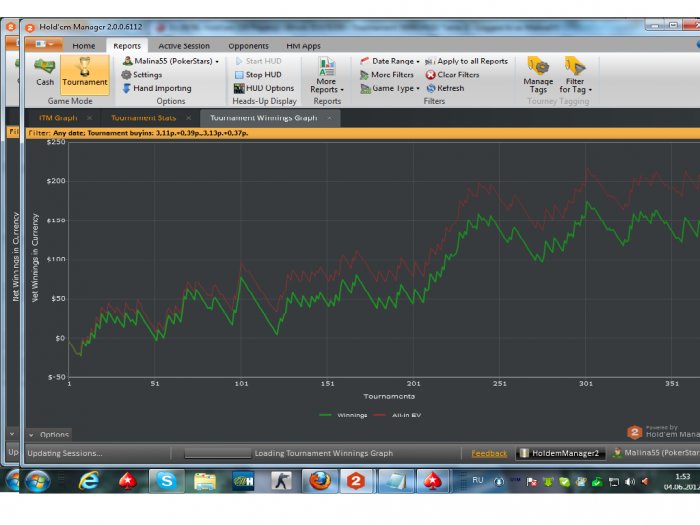Click the orange filter description bar
700x525 pixels.
[362, 133]
